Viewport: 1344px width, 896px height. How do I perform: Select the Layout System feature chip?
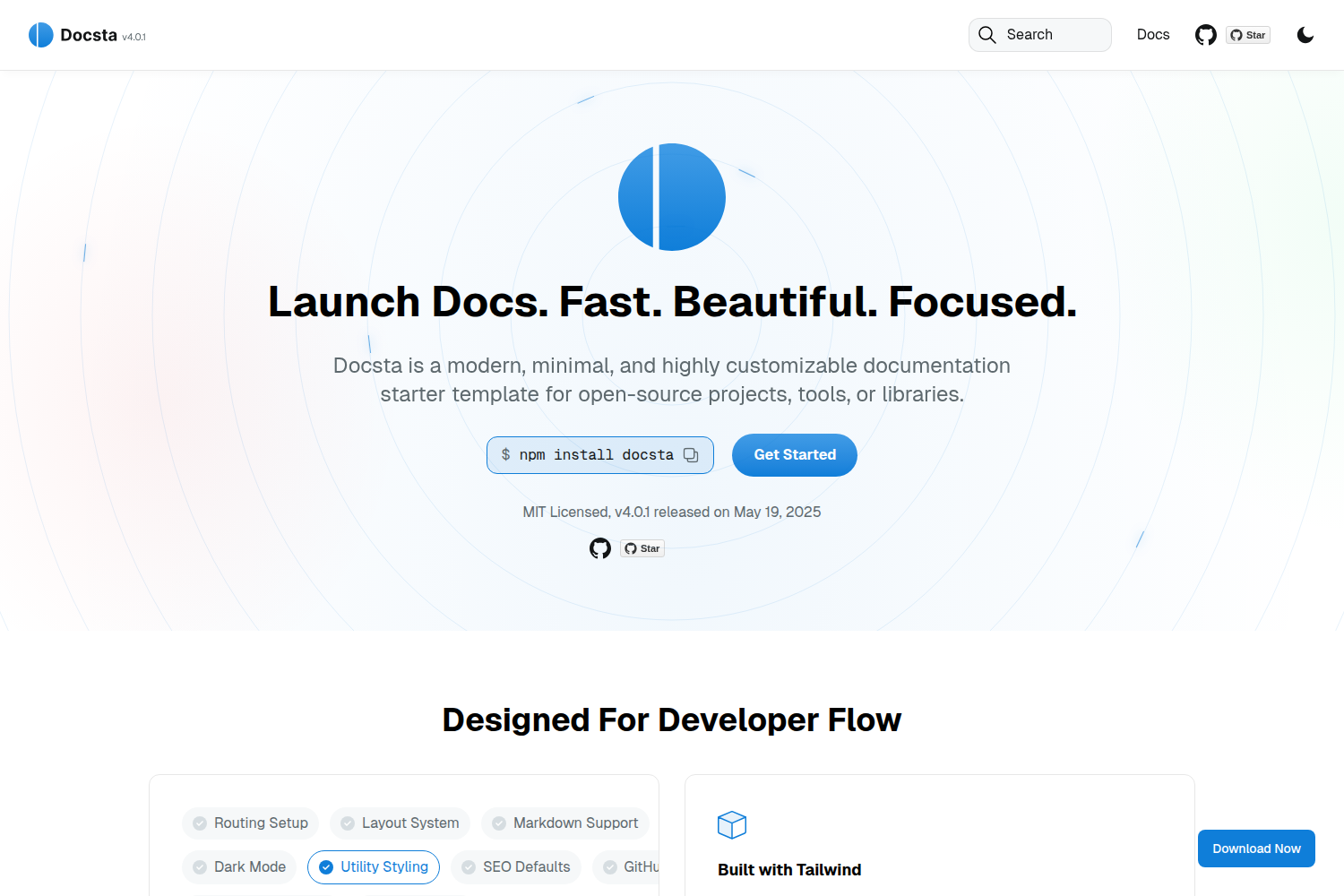point(400,823)
